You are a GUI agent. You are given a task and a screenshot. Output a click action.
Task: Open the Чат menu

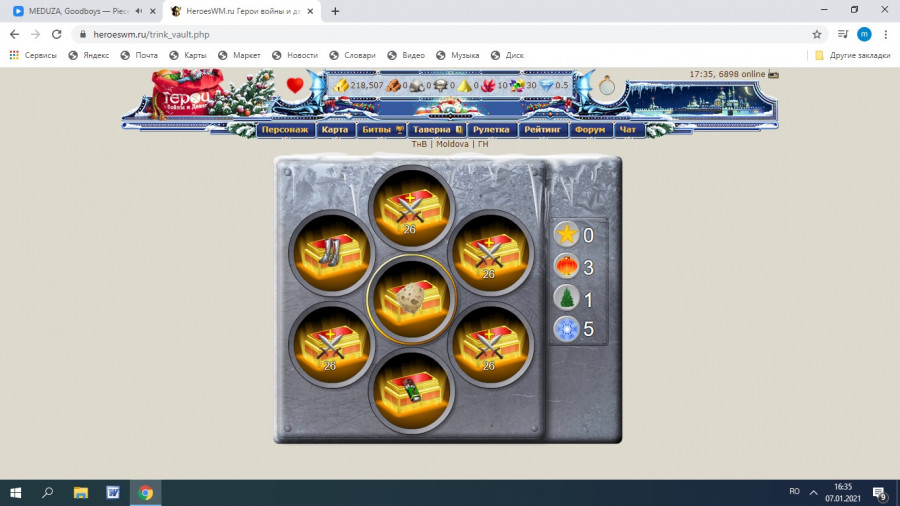point(628,130)
